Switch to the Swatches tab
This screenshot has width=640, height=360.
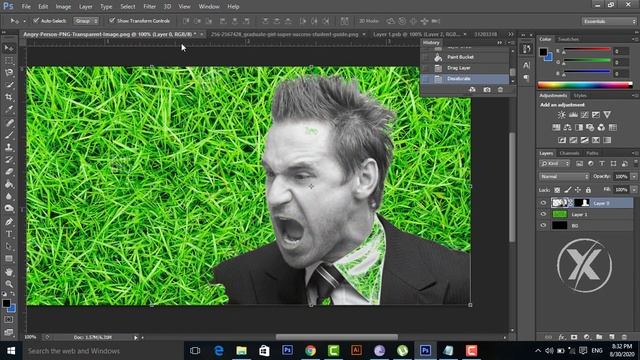click(568, 39)
